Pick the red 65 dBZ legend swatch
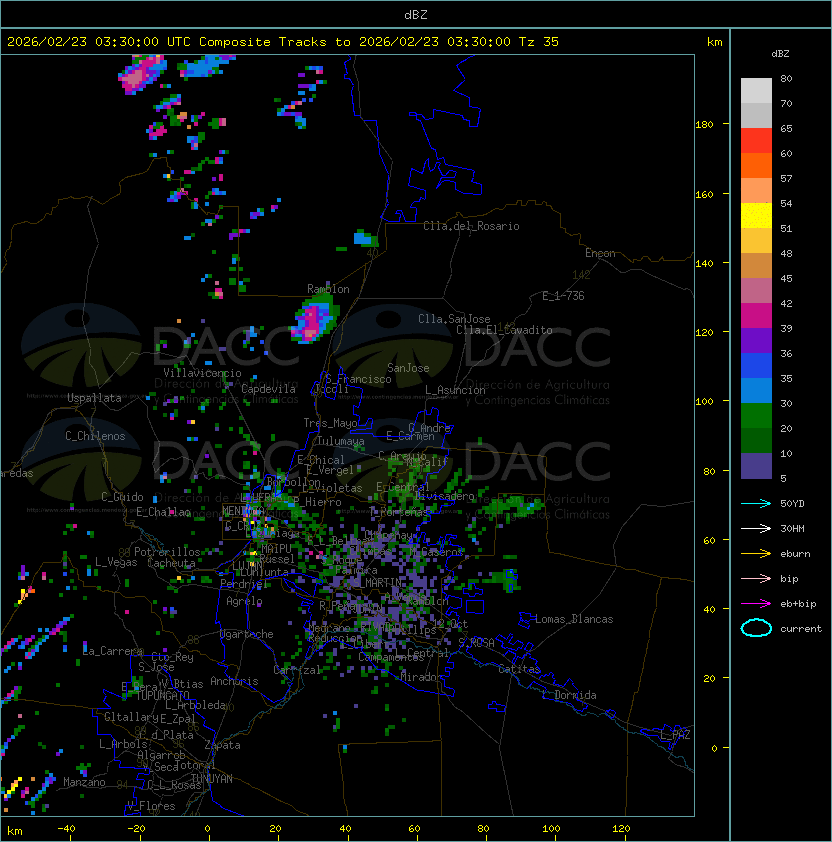The image size is (832, 842). (756, 140)
